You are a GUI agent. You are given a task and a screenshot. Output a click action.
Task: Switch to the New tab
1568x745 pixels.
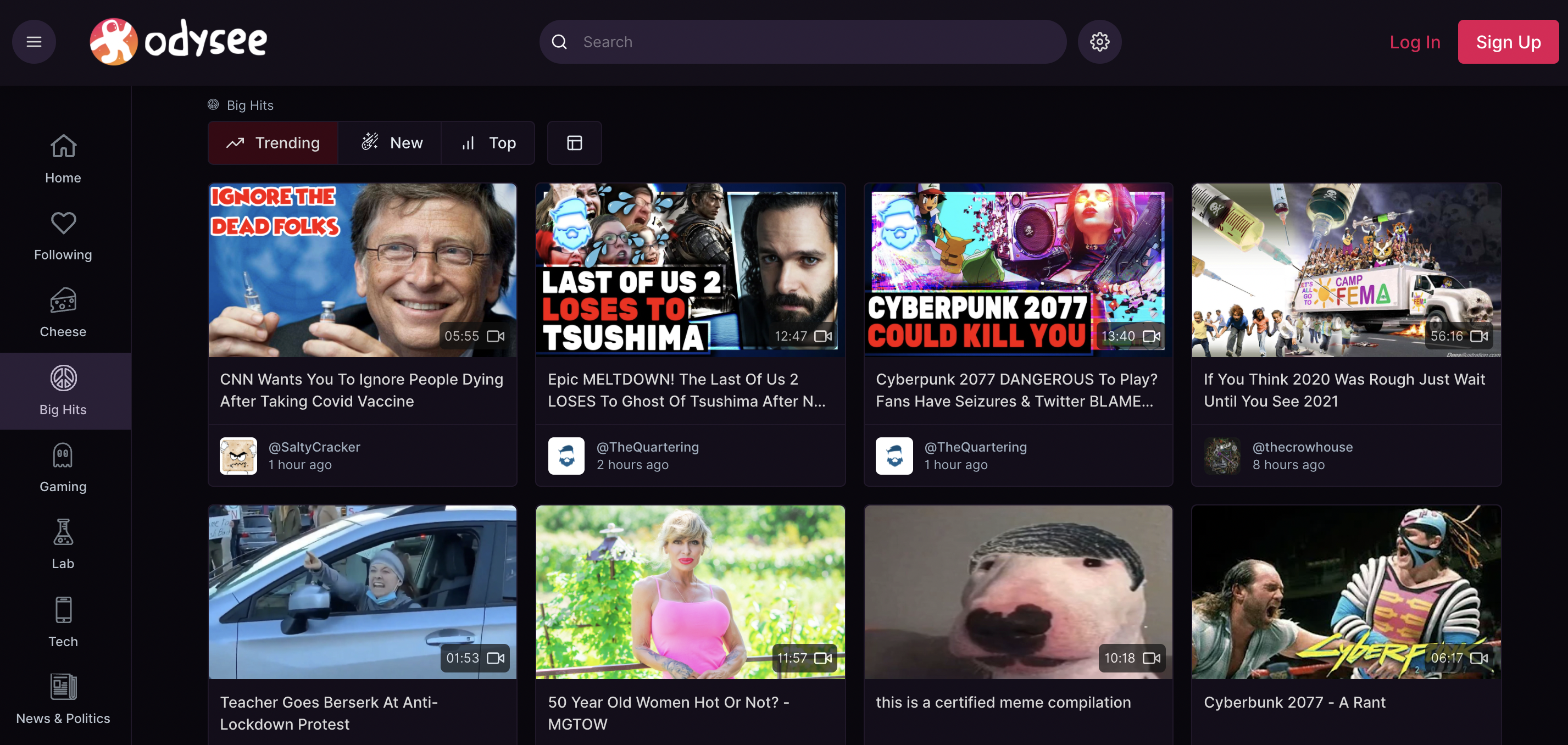[x=390, y=143]
